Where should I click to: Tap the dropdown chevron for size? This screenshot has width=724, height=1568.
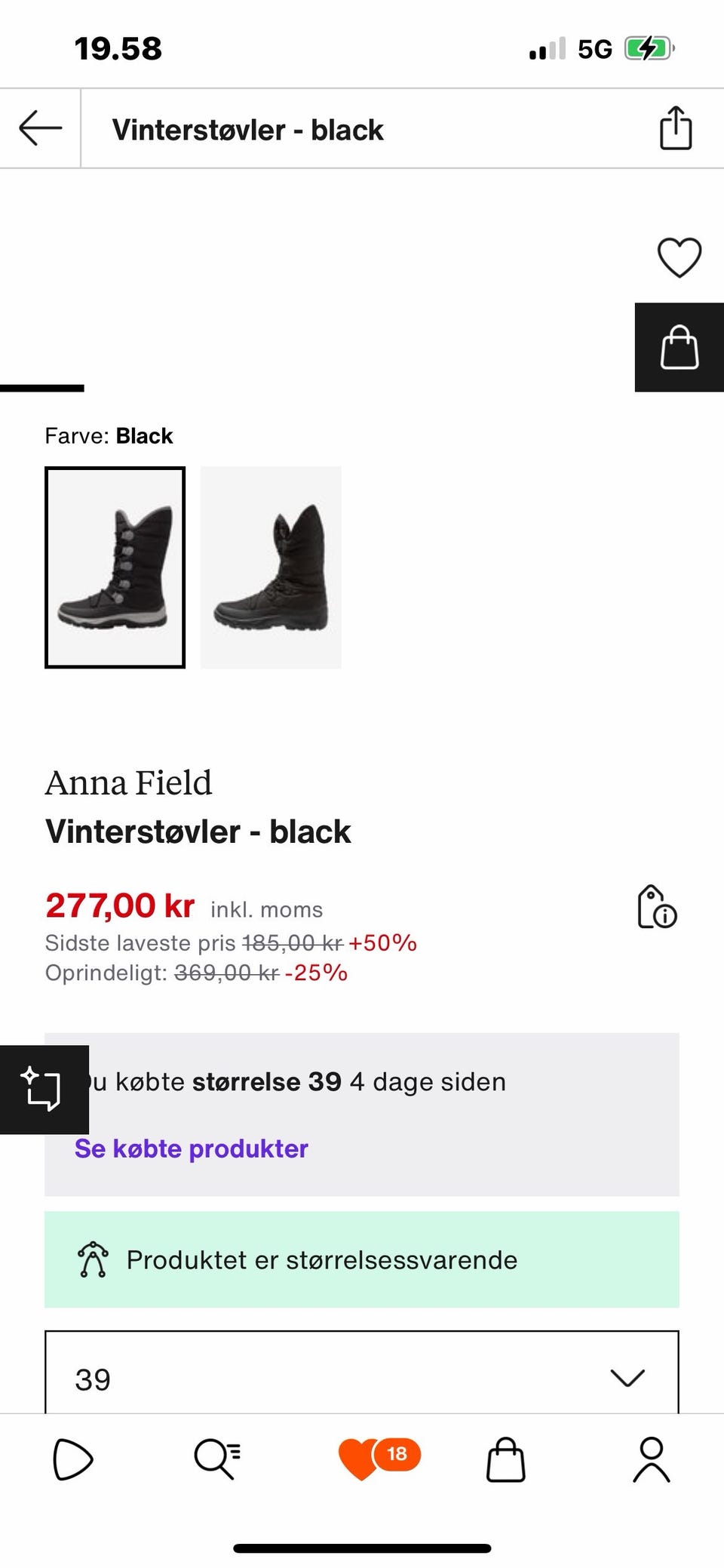tap(627, 1378)
